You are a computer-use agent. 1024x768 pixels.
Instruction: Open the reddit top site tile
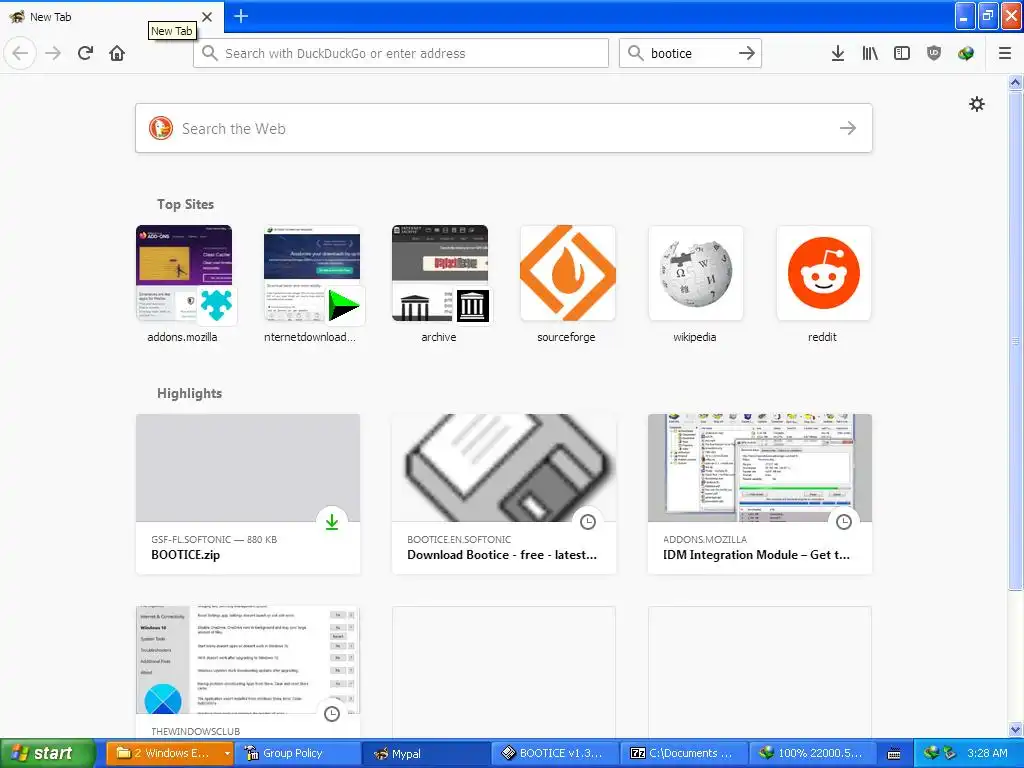click(824, 285)
